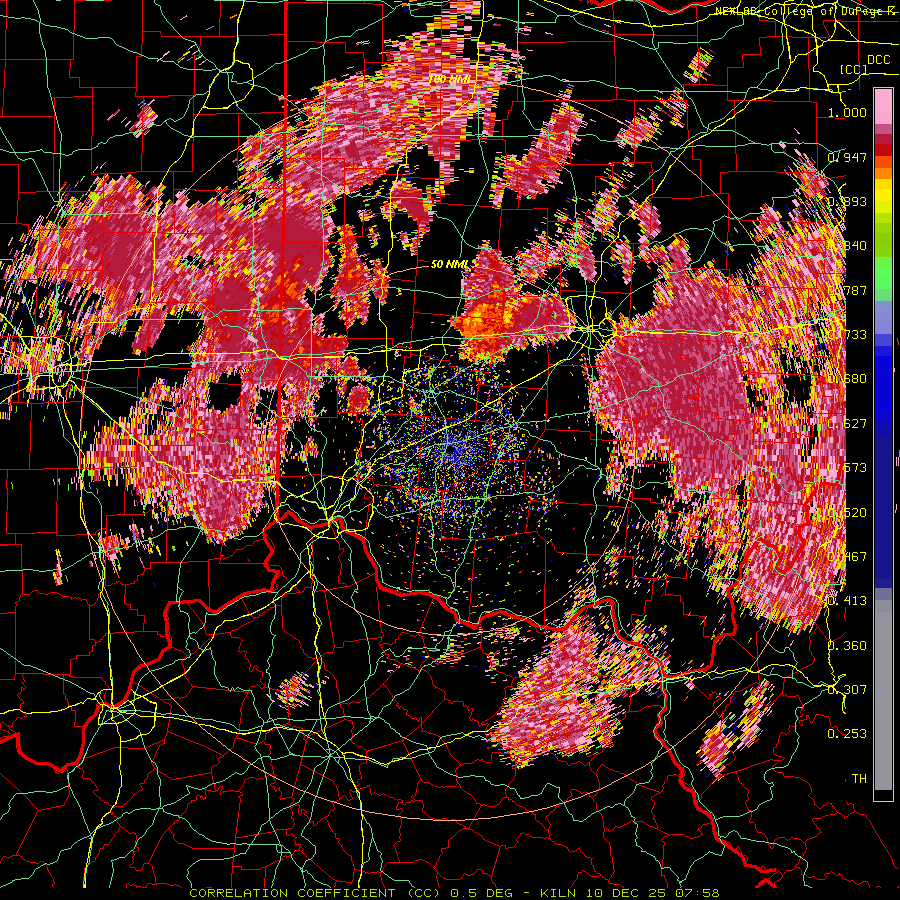The width and height of the screenshot is (900, 900).
Task: Select the 0.787 scale value
Action: point(847,290)
